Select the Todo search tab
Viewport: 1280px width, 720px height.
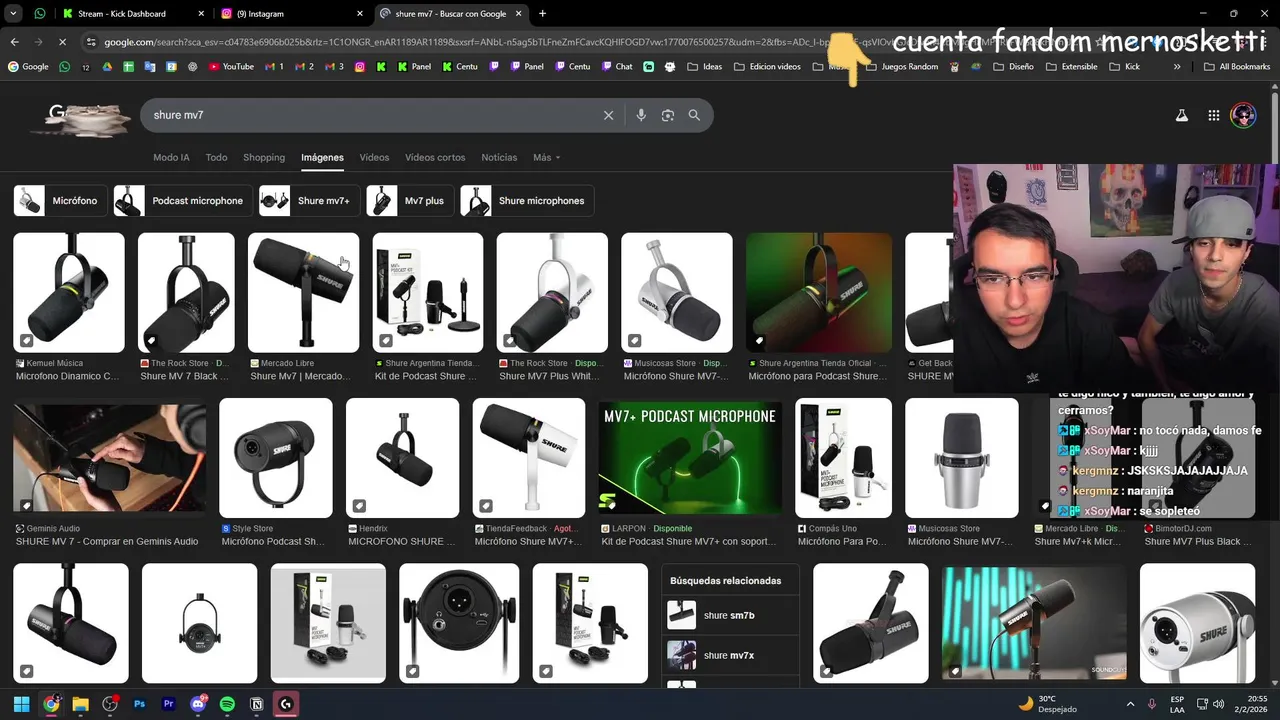tap(216, 158)
